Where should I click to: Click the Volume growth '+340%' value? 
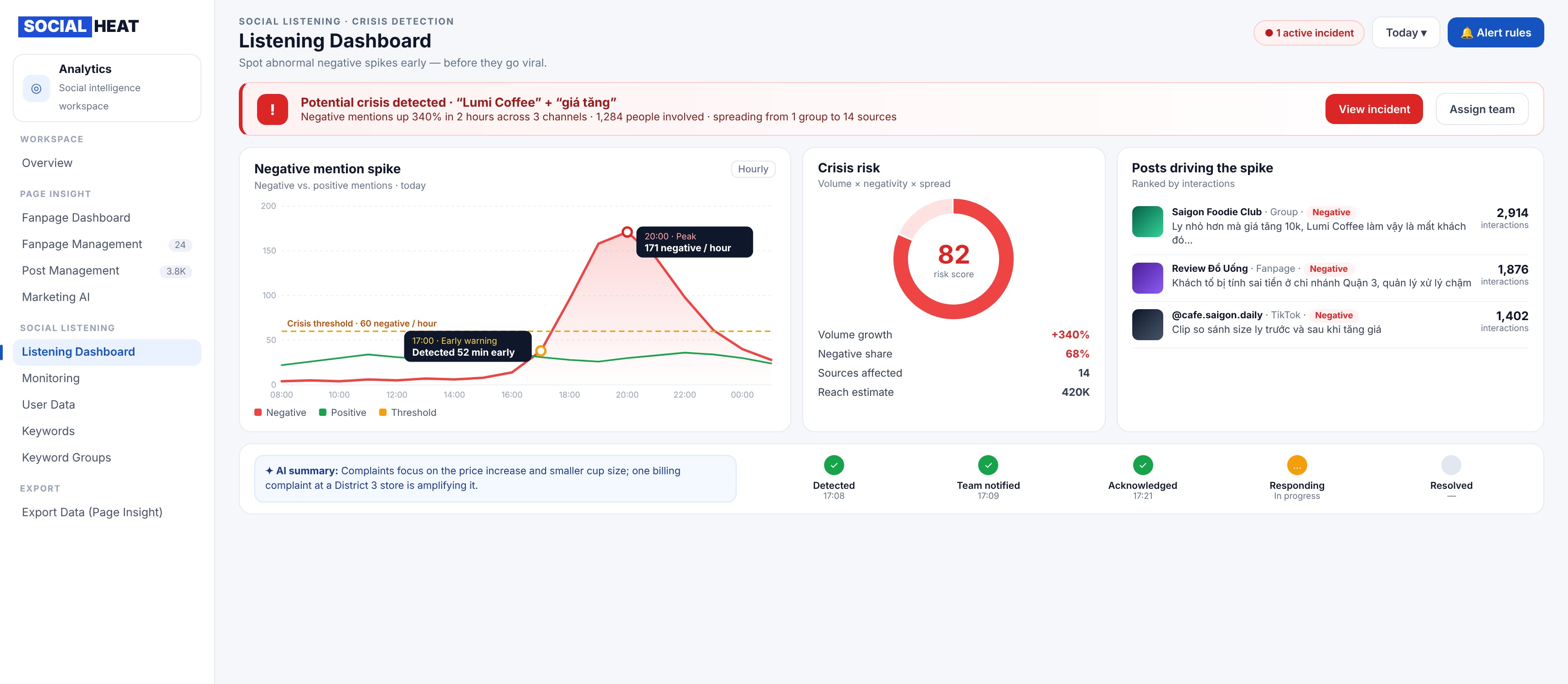[x=1070, y=335]
